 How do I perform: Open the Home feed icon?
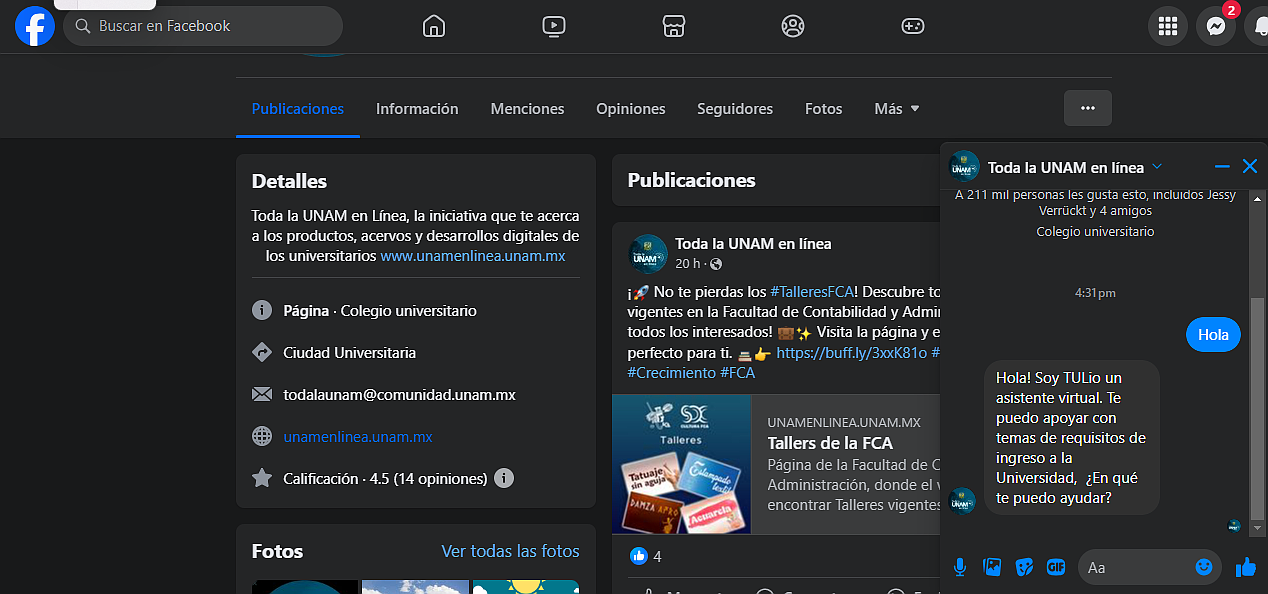[x=433, y=26]
